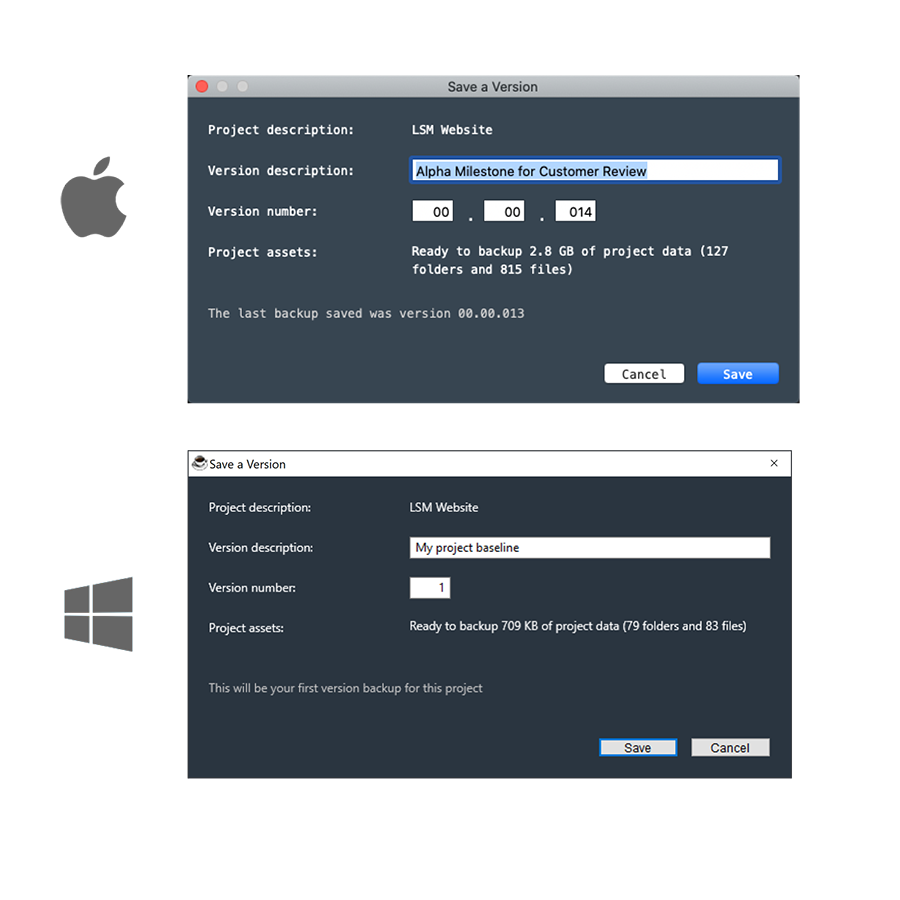900x900 pixels.
Task: Click the coffee cup icon in Windows dialog titlebar
Action: (198, 464)
